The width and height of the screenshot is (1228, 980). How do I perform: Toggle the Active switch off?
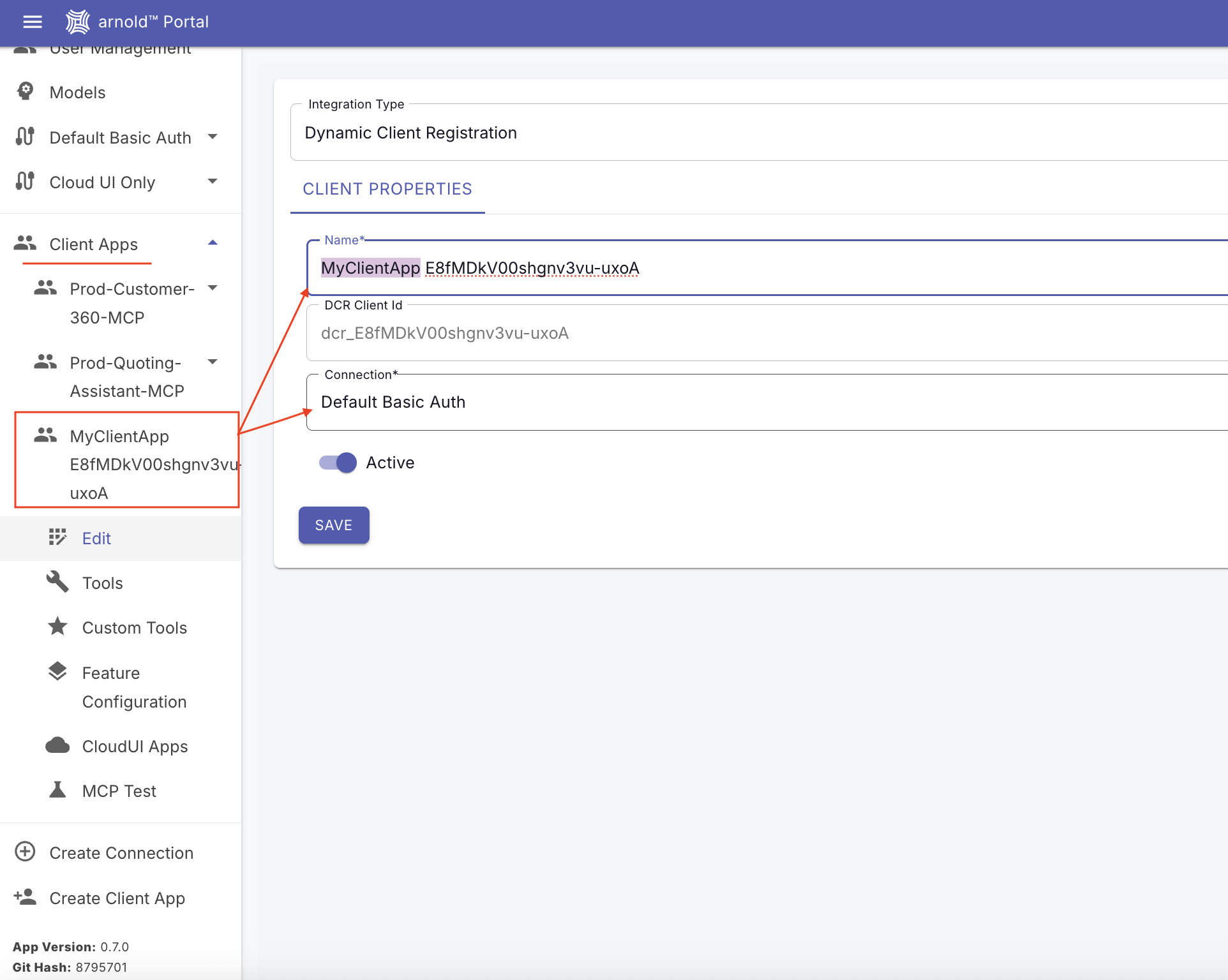tap(338, 463)
